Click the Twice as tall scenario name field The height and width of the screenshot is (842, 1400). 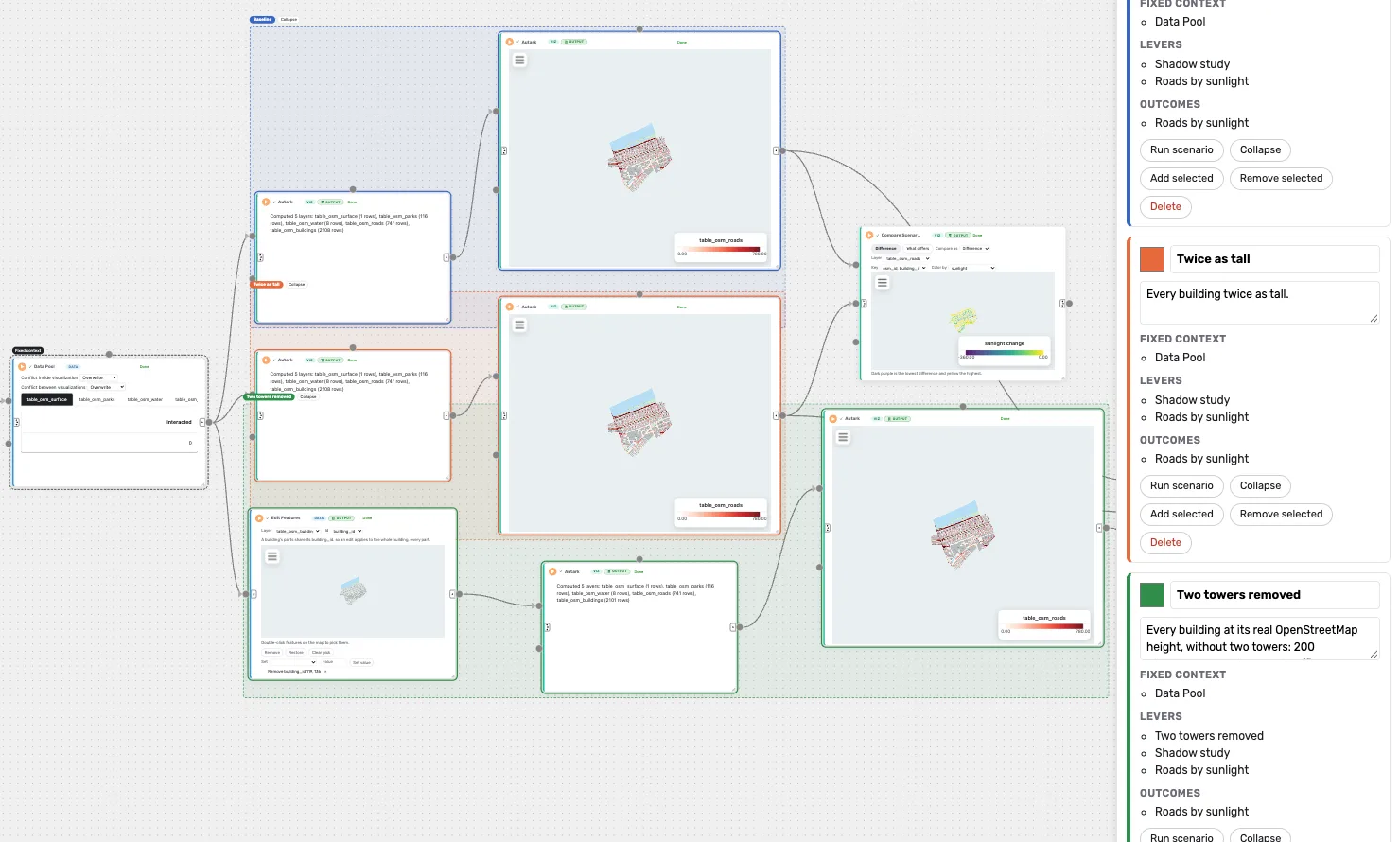1274,259
